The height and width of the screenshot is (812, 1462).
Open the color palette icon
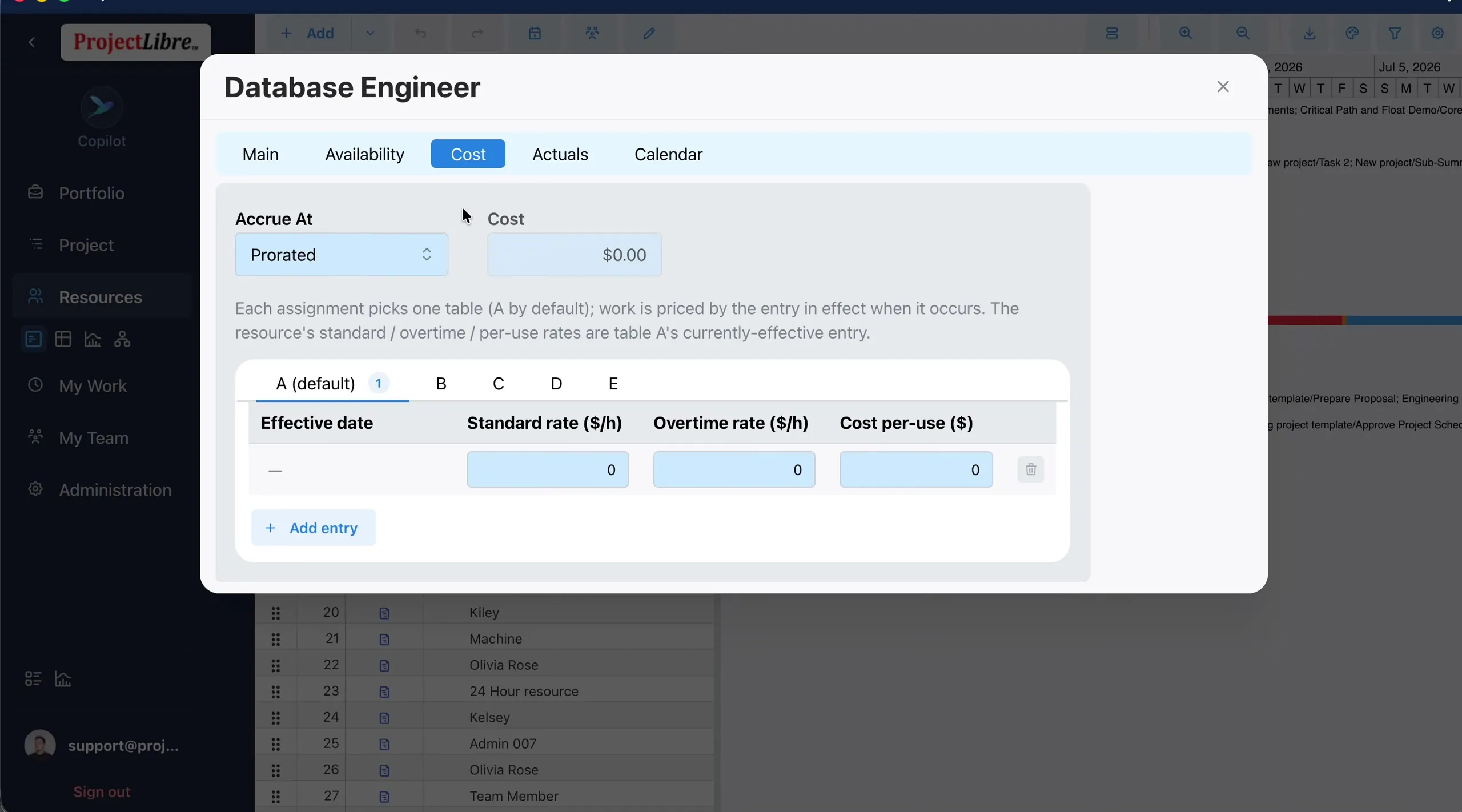1352,33
